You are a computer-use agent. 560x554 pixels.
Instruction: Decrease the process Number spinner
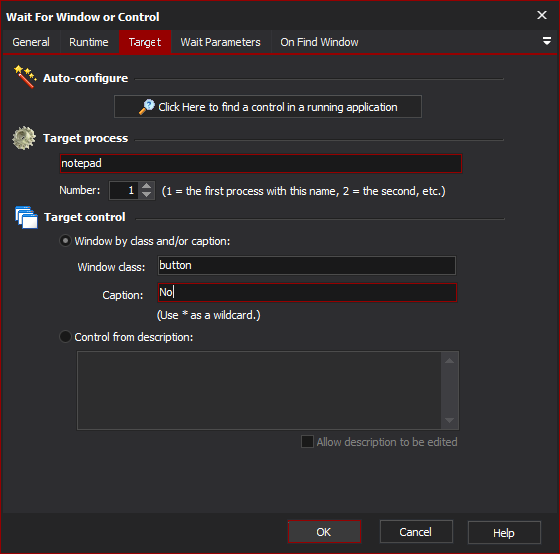[146, 195]
